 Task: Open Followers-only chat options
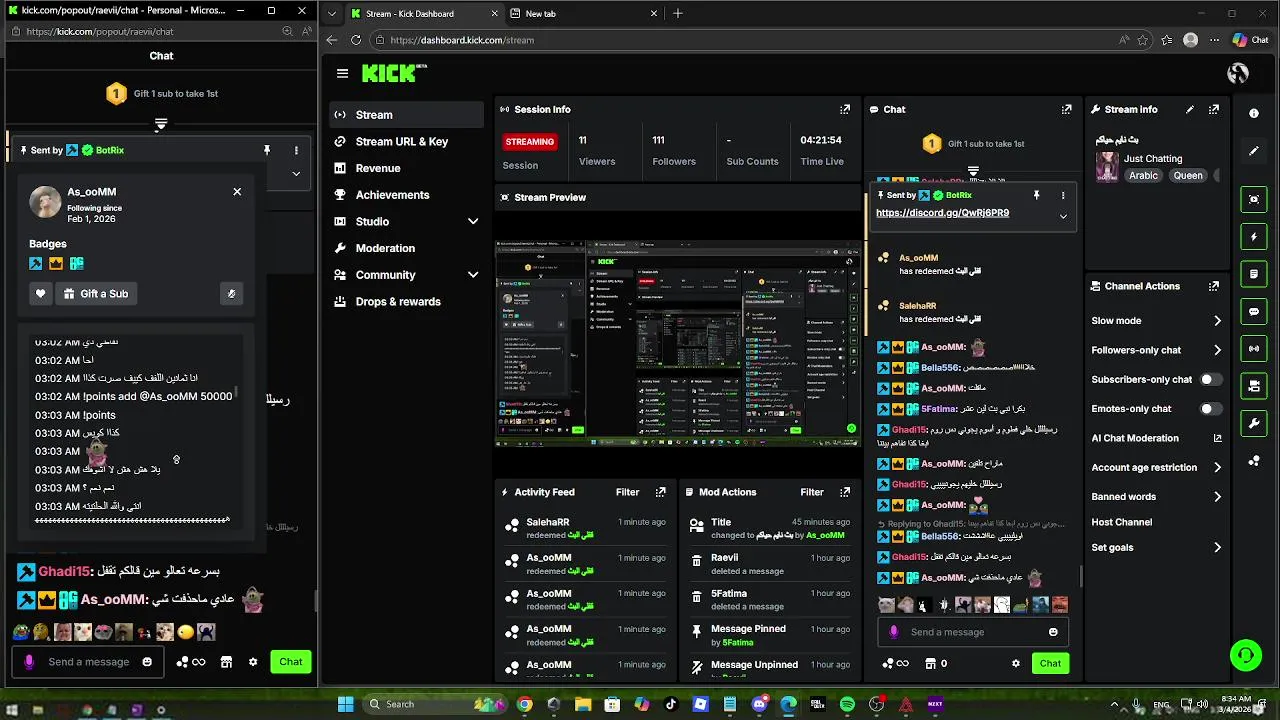[x=1156, y=350]
